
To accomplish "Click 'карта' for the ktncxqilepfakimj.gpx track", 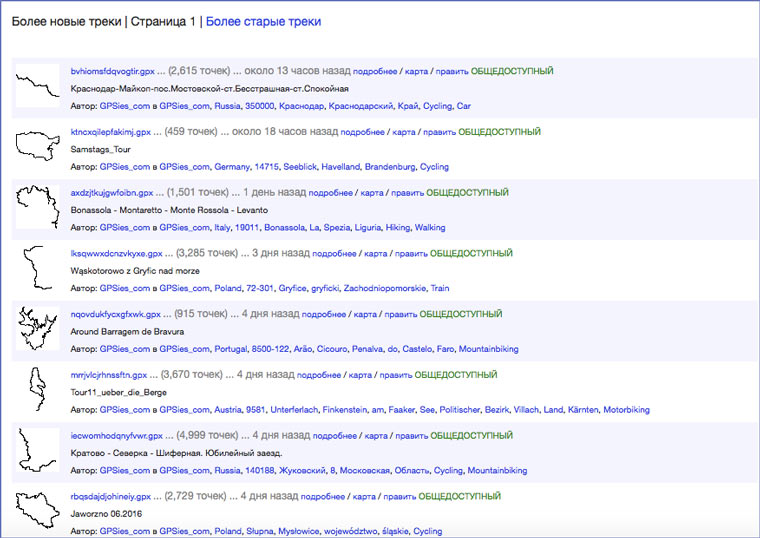I will click(x=404, y=132).
